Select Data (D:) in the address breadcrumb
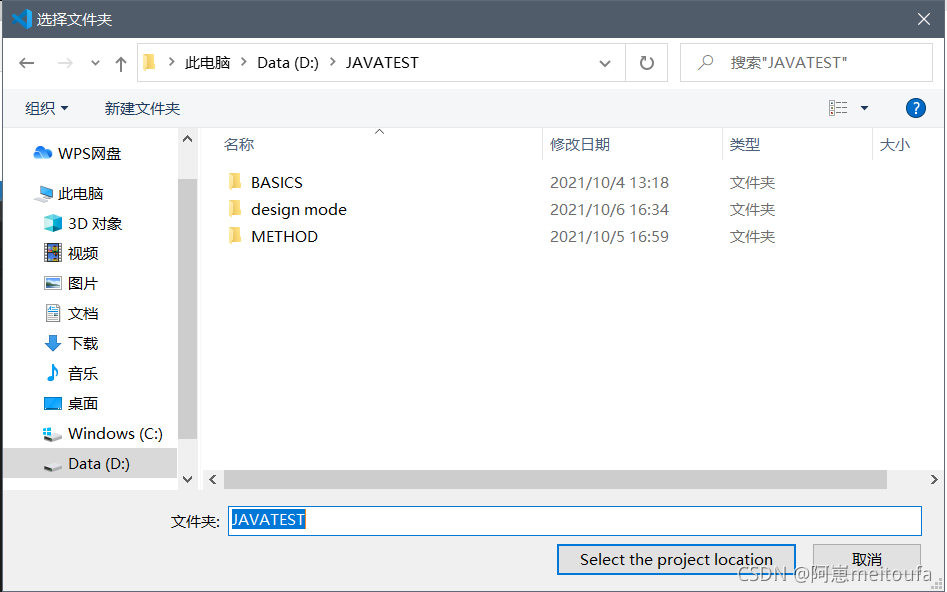Viewport: 947px width, 592px height. [288, 63]
